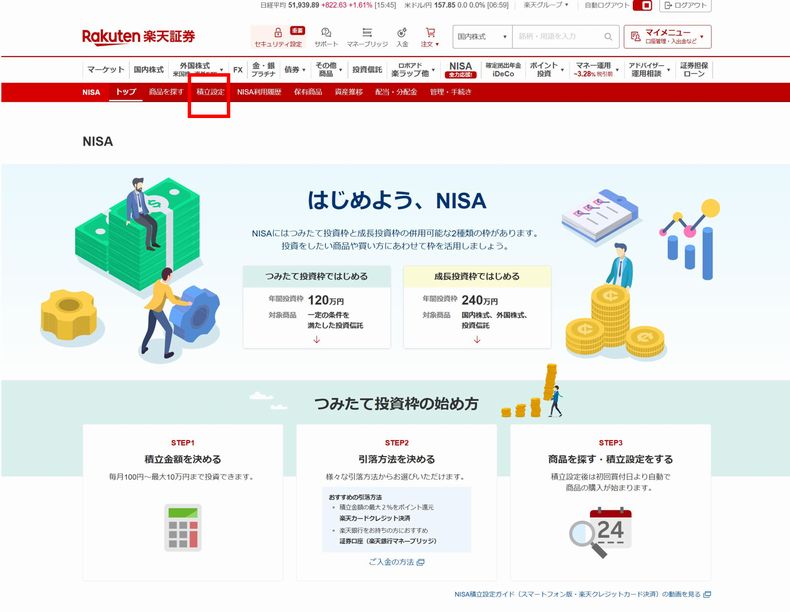Click the 入金 deposit icon
The height and width of the screenshot is (612, 790).
click(x=402, y=33)
